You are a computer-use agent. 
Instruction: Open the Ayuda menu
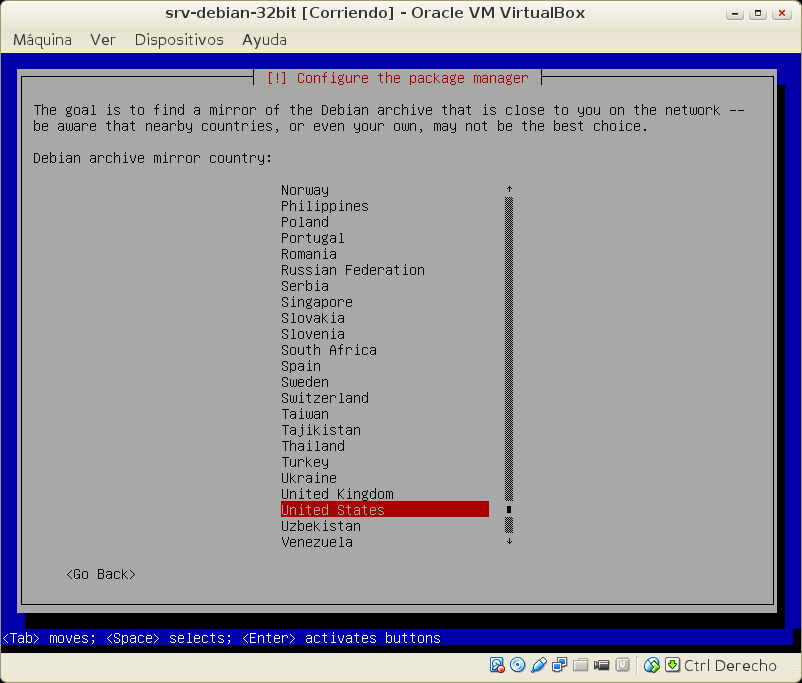pos(264,40)
